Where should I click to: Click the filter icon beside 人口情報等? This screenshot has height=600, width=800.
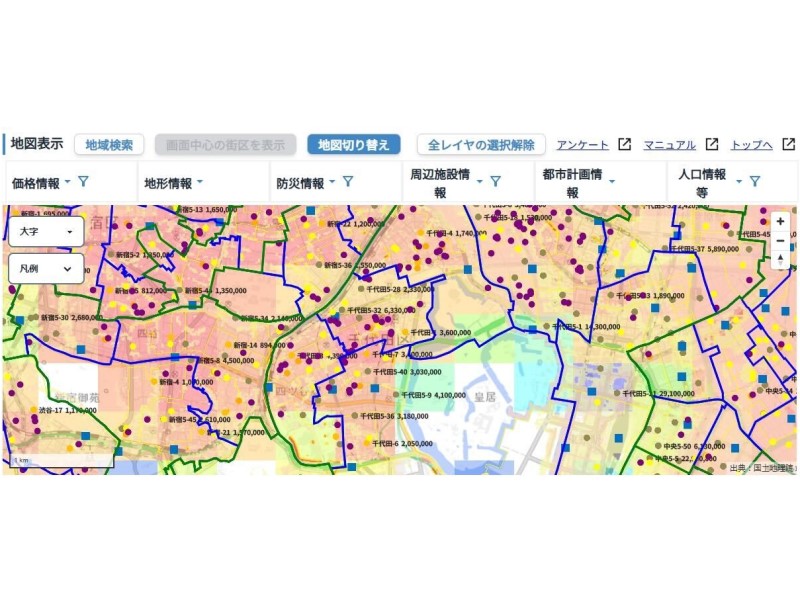coord(755,182)
